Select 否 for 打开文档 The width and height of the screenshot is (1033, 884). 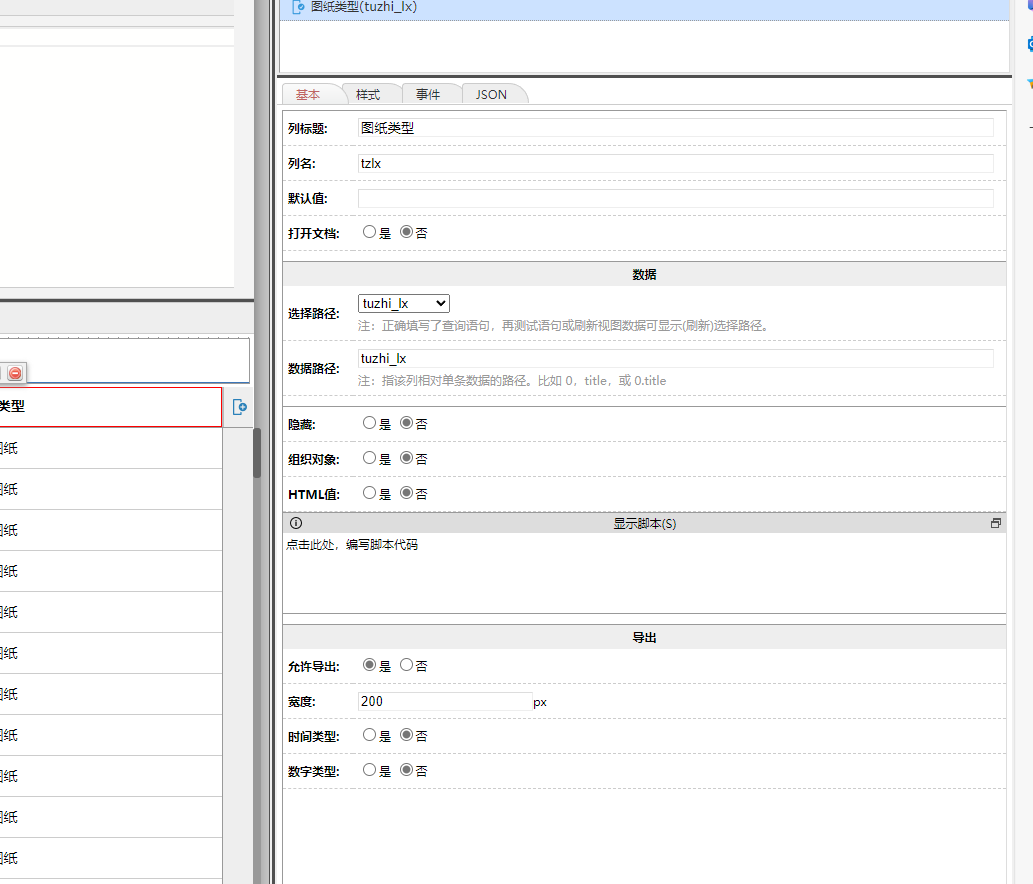[x=406, y=232]
